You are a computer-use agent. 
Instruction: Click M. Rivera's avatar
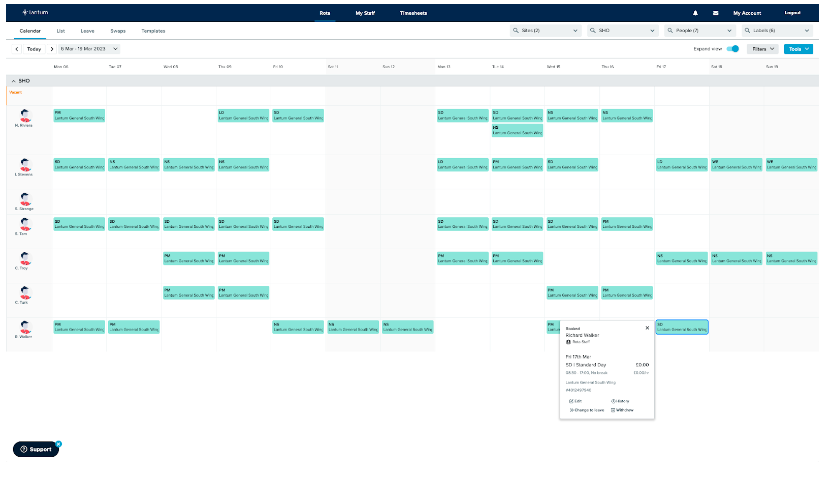[25, 116]
